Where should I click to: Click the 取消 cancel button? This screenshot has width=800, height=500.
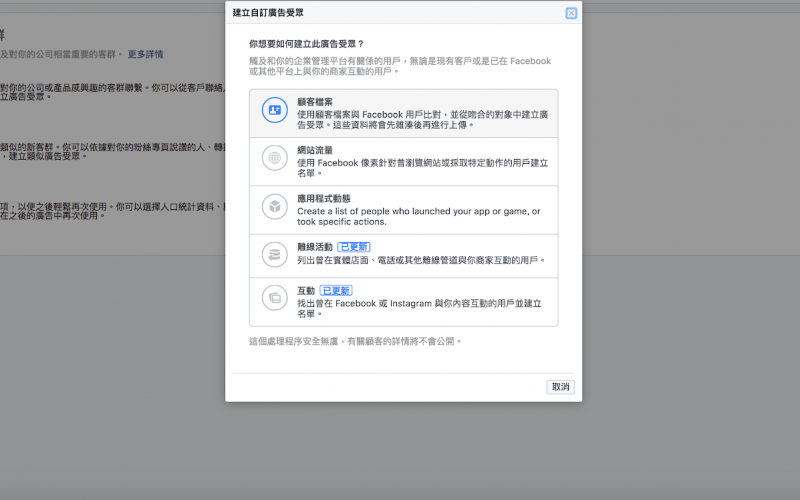pos(560,387)
